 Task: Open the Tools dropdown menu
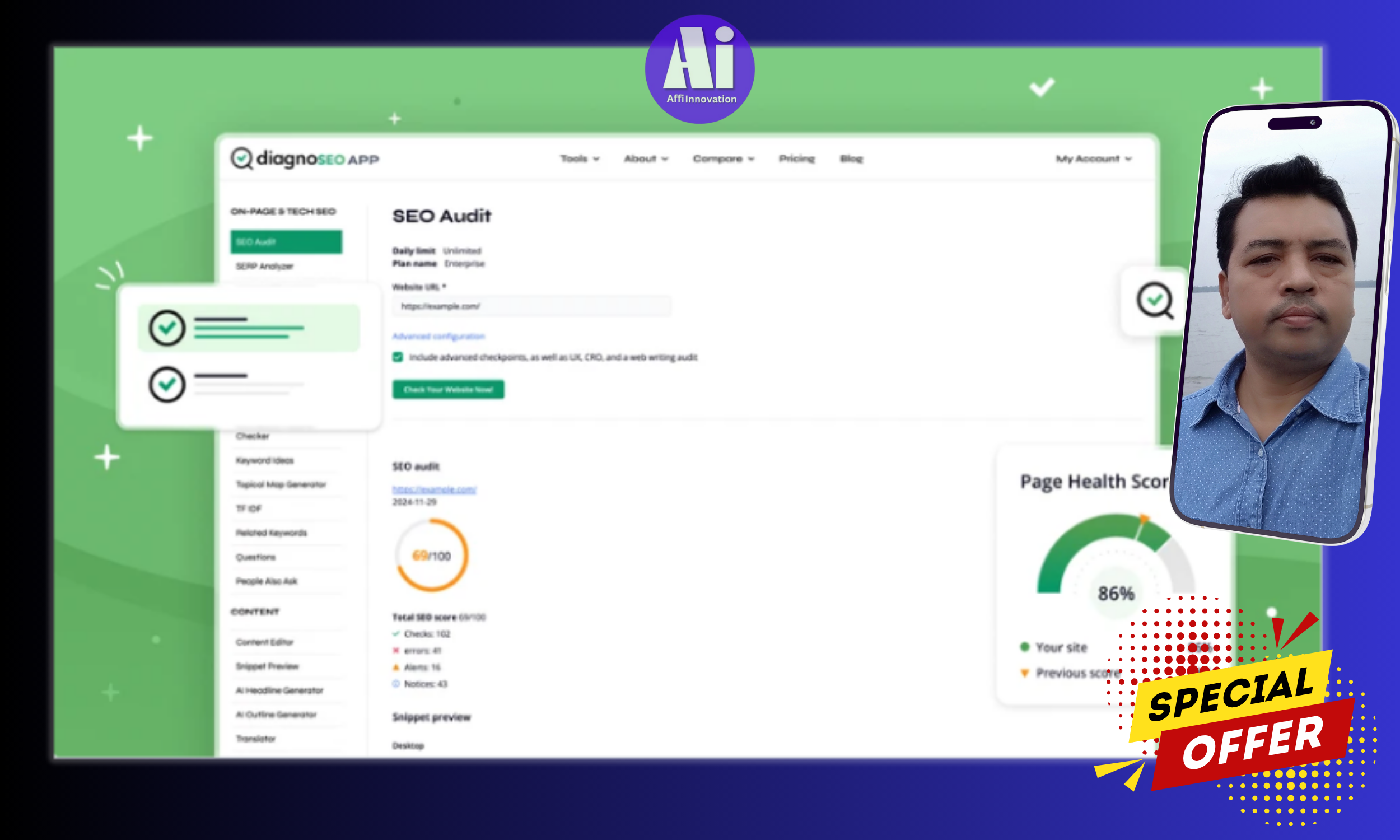580,158
